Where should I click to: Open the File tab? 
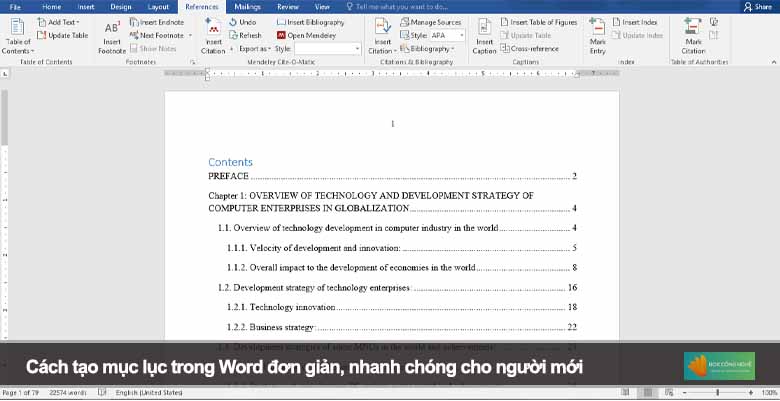tap(15, 7)
